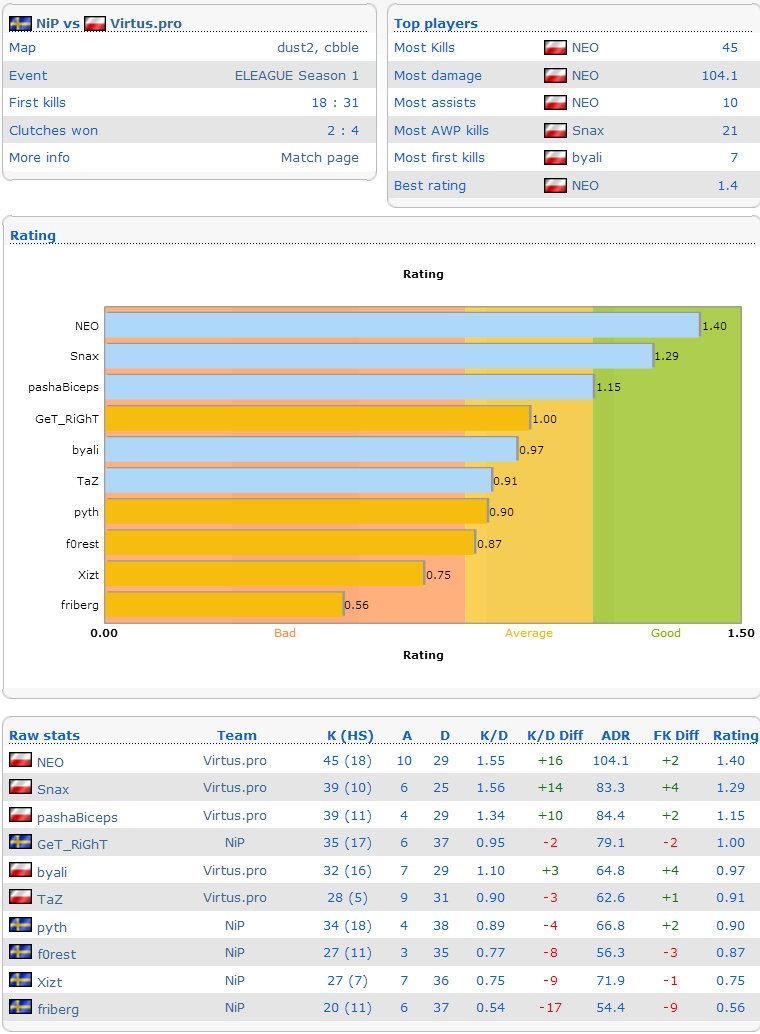The width and height of the screenshot is (760, 1034).
Task: Click the Poland flag in NEO raw stats row
Action: tap(20, 760)
